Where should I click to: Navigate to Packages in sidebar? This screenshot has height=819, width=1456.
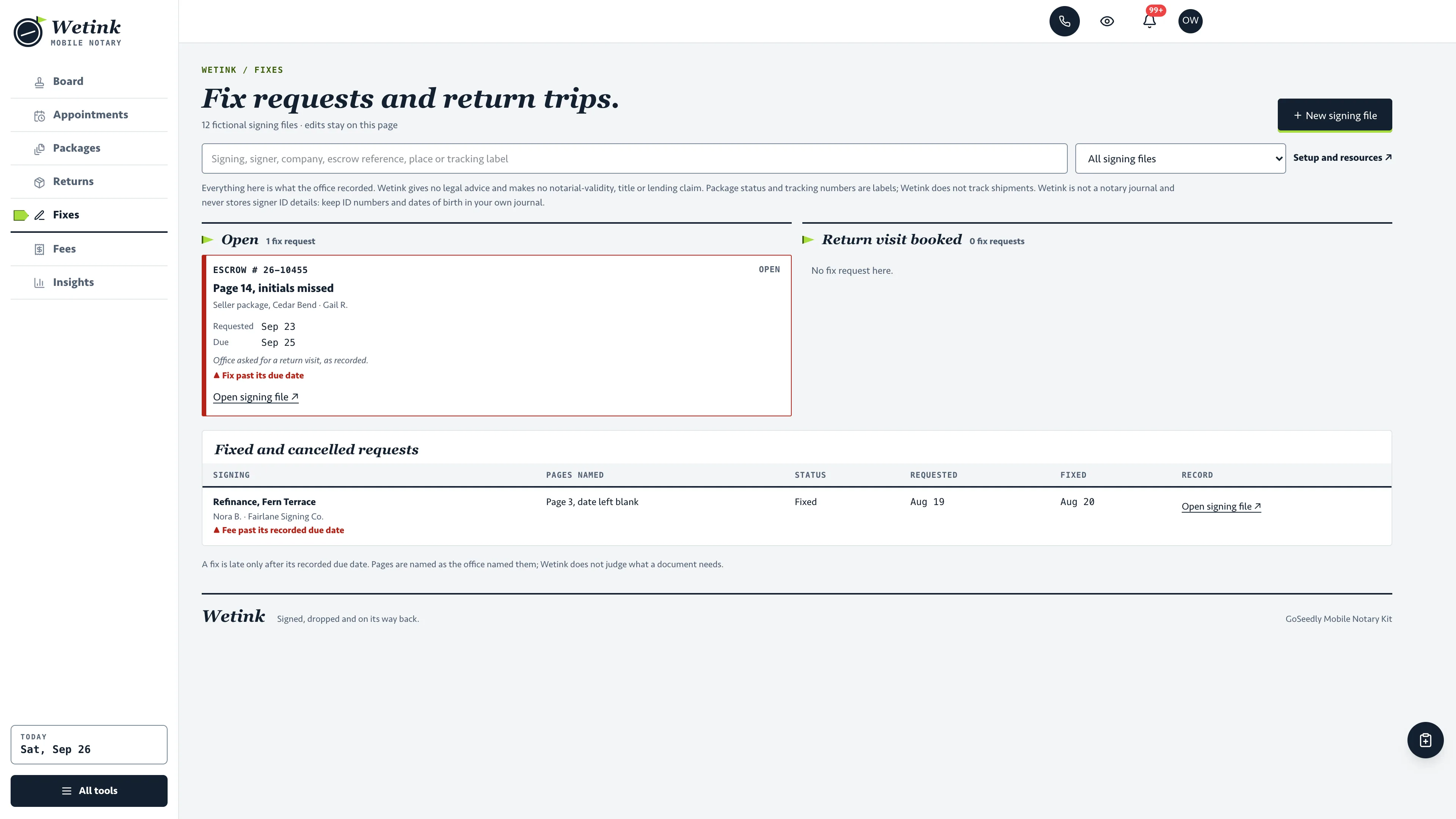(89, 148)
